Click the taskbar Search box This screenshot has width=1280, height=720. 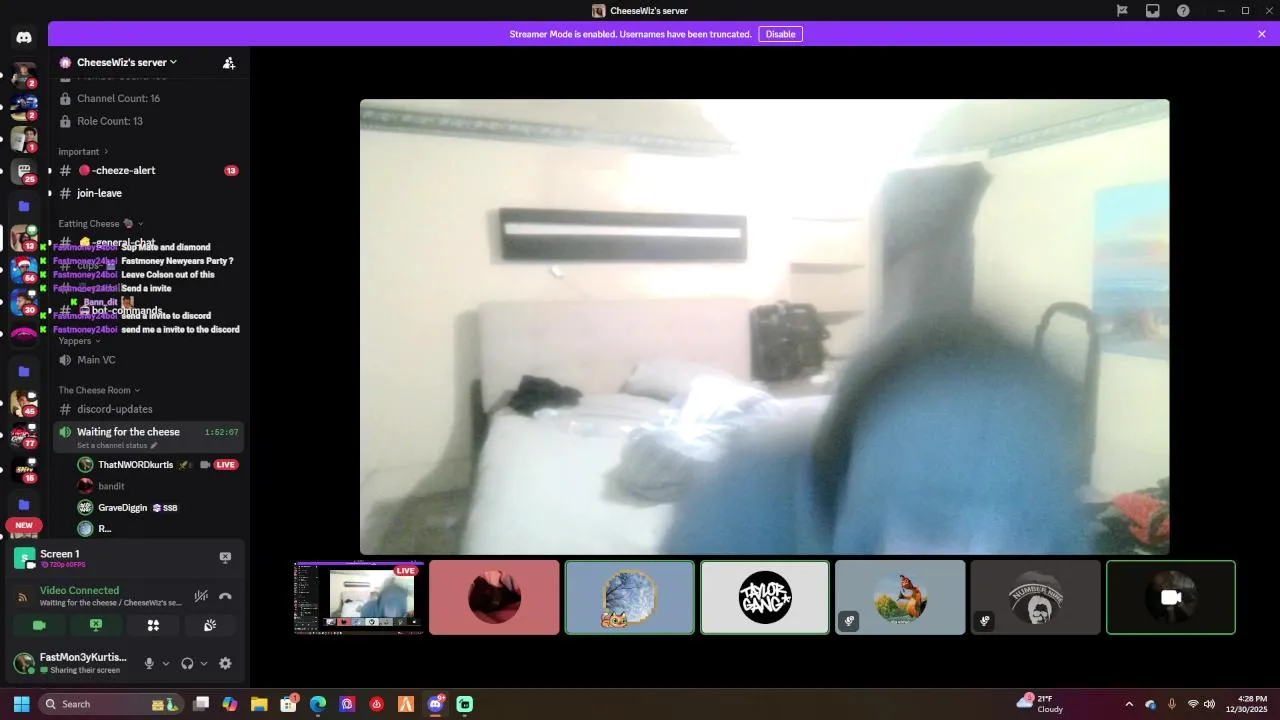coord(112,704)
